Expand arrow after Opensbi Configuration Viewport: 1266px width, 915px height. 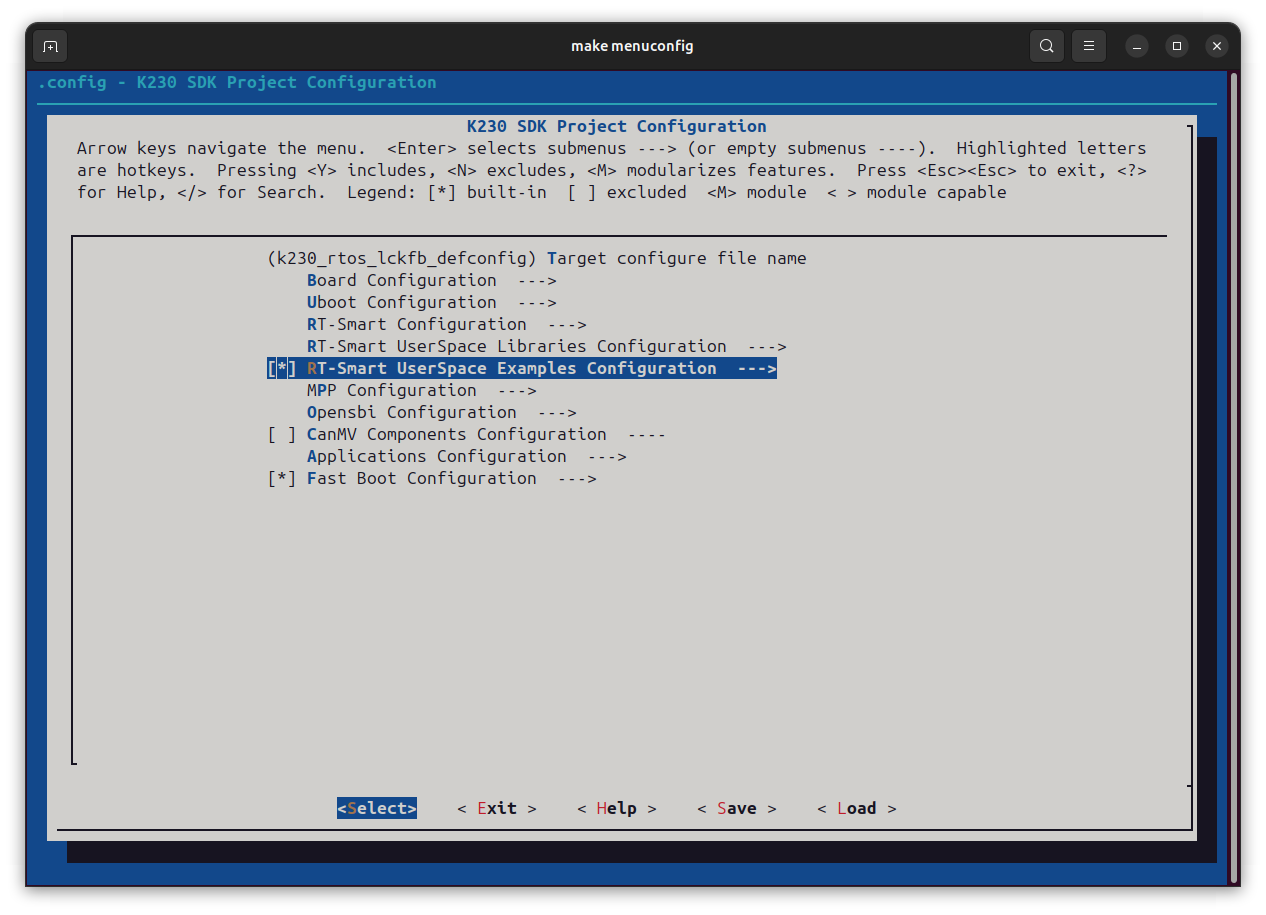click(x=557, y=412)
